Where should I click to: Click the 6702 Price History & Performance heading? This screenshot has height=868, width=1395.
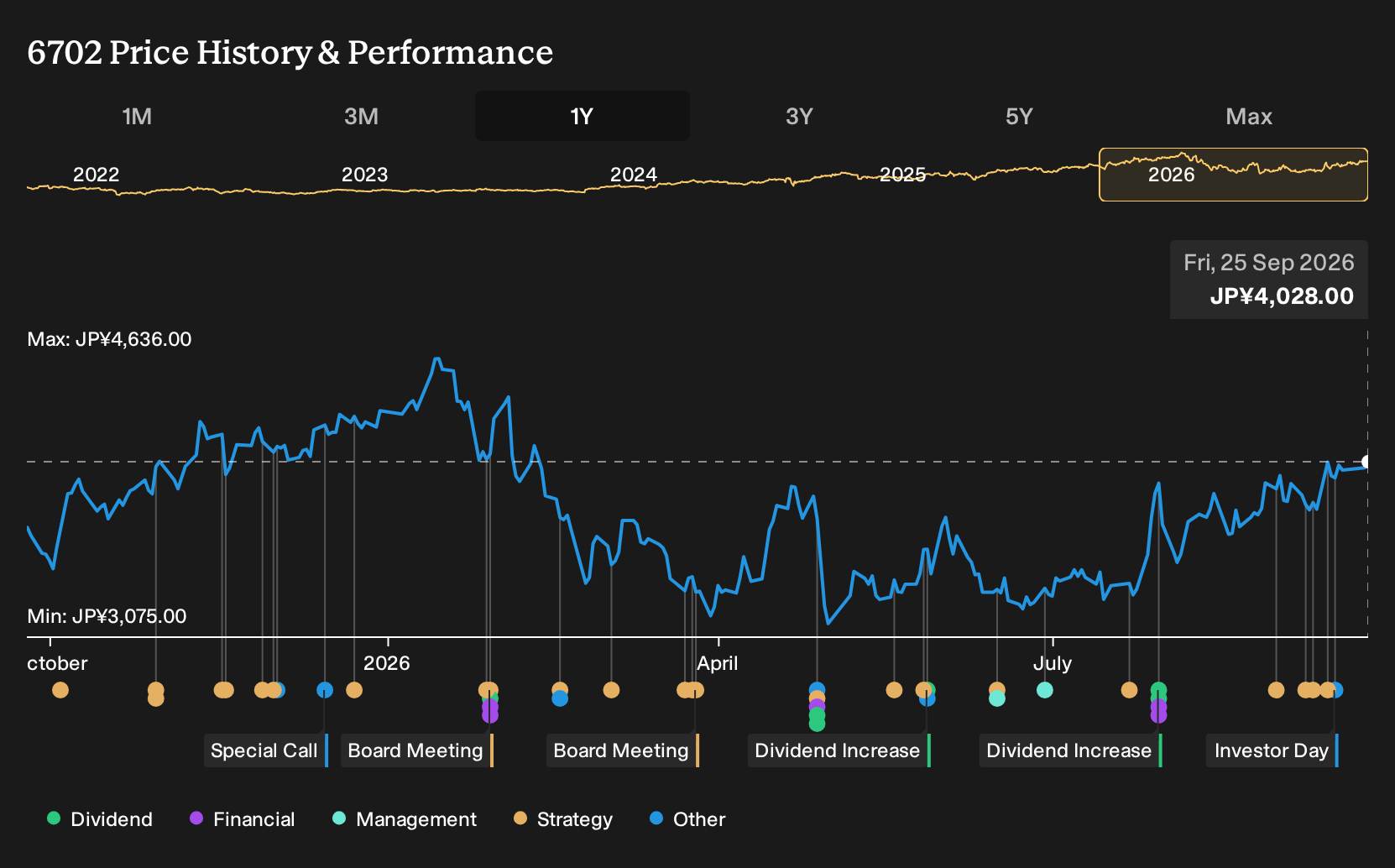[x=290, y=52]
